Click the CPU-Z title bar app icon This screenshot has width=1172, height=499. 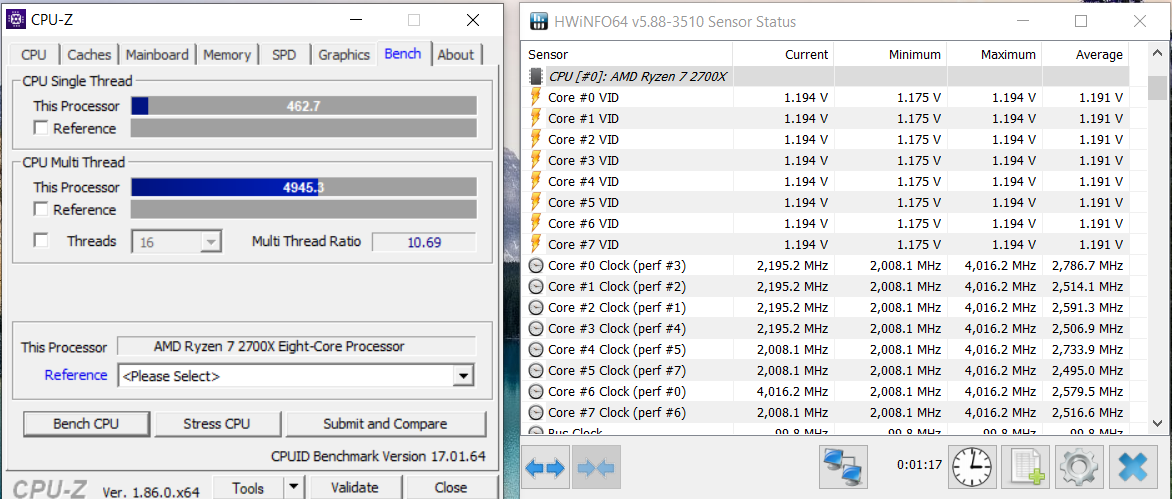(16, 19)
